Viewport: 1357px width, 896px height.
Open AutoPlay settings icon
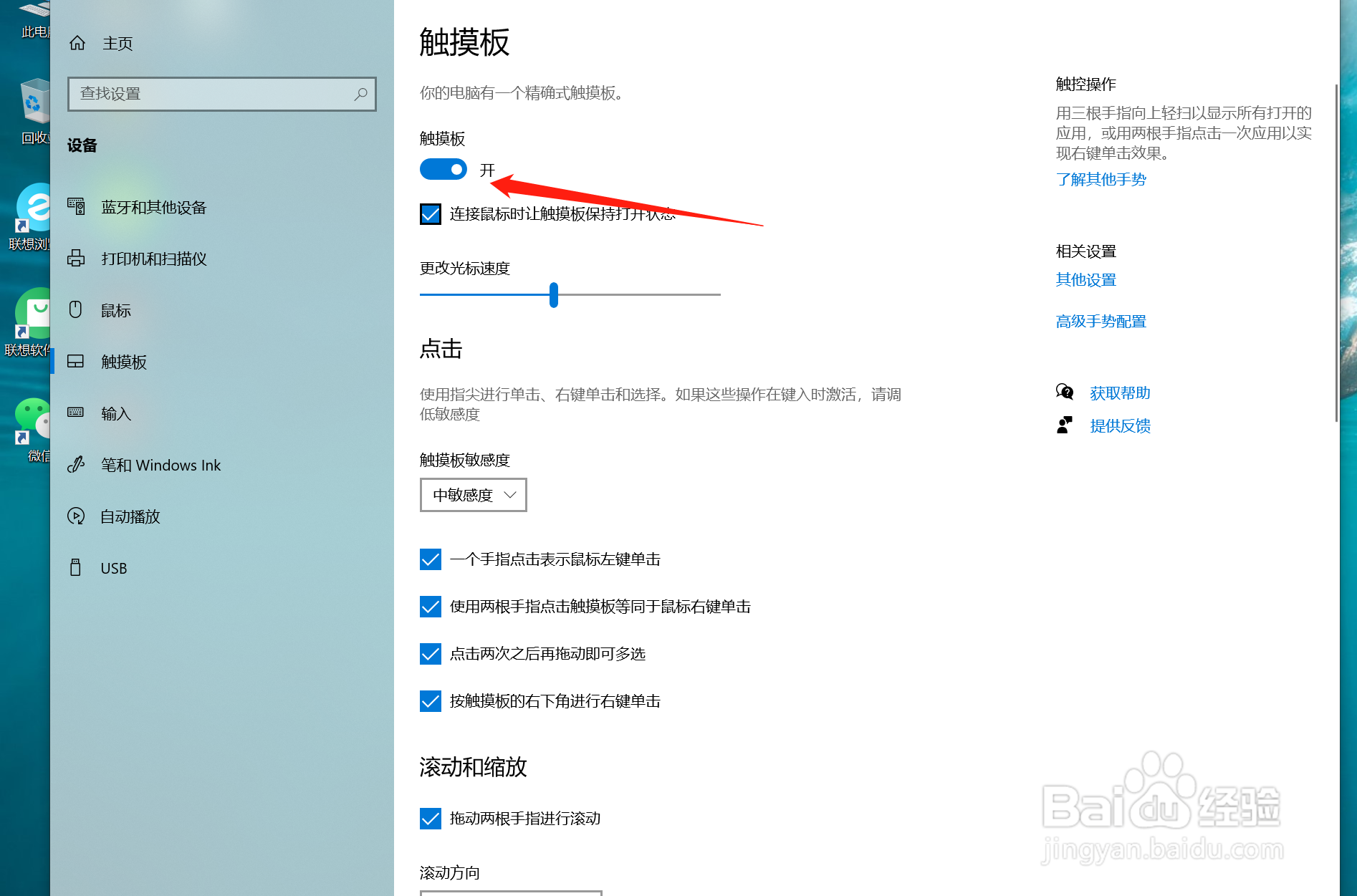point(77,516)
